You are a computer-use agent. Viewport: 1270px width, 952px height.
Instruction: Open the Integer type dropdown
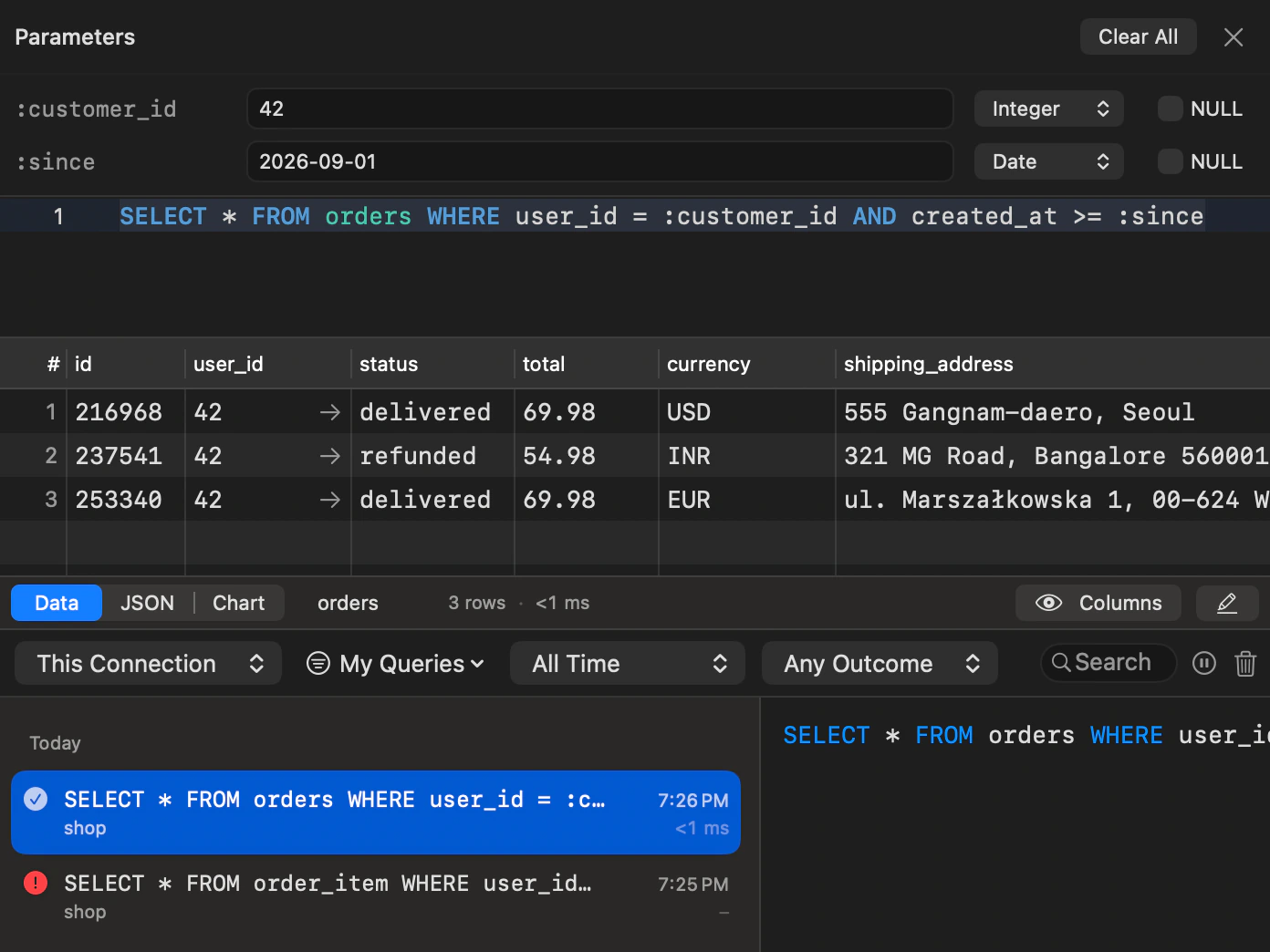tap(1049, 109)
